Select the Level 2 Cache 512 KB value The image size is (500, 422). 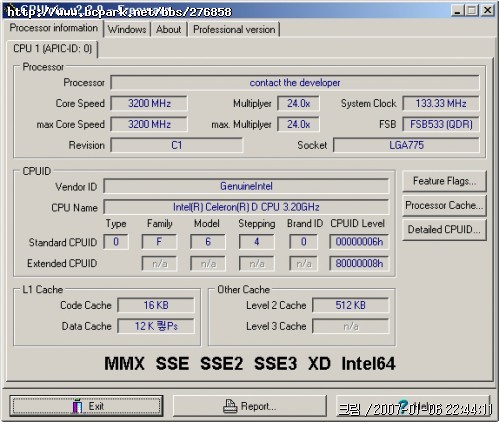coord(351,305)
